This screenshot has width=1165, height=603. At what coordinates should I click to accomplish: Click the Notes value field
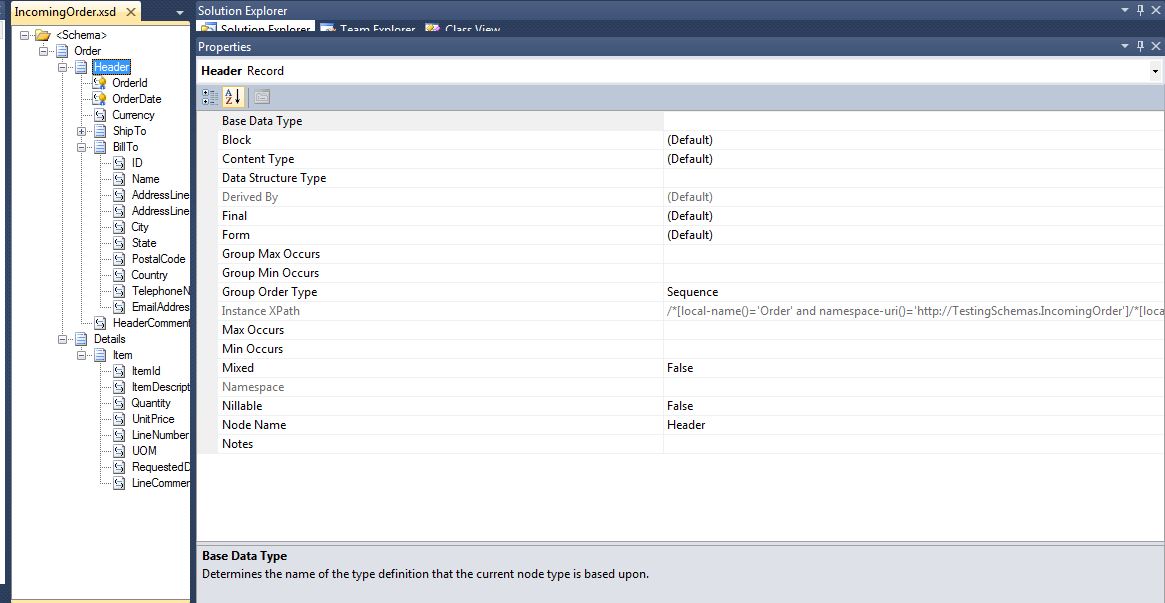tap(914, 444)
